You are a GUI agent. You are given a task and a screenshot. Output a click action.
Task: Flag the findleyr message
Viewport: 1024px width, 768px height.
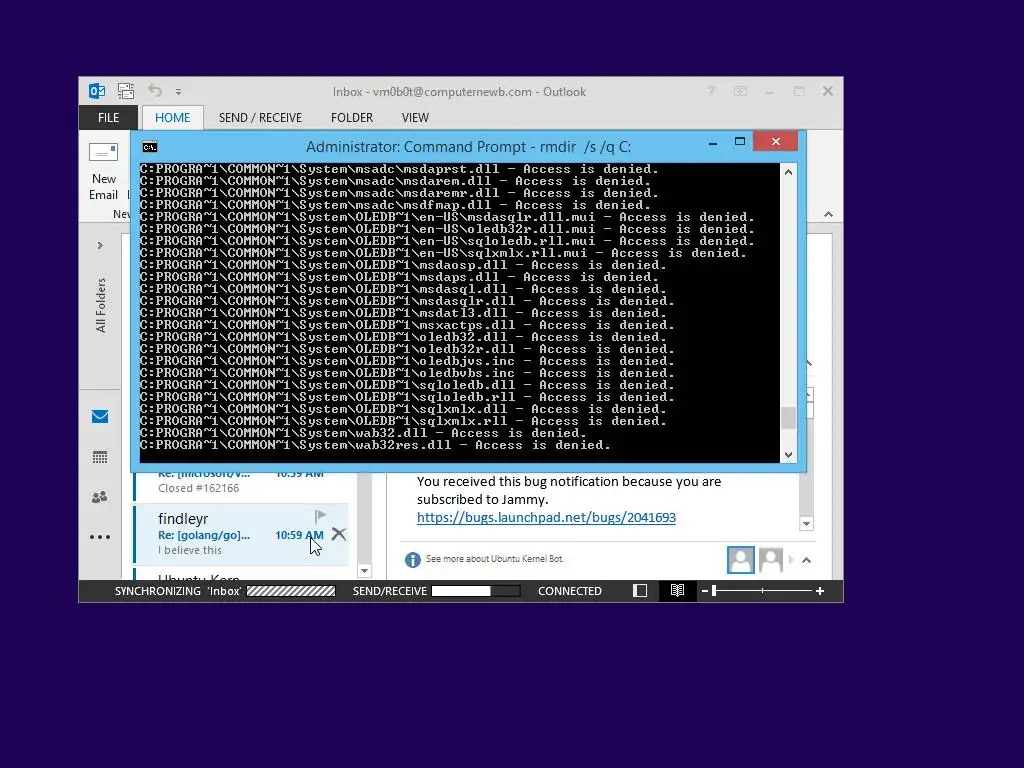(320, 517)
